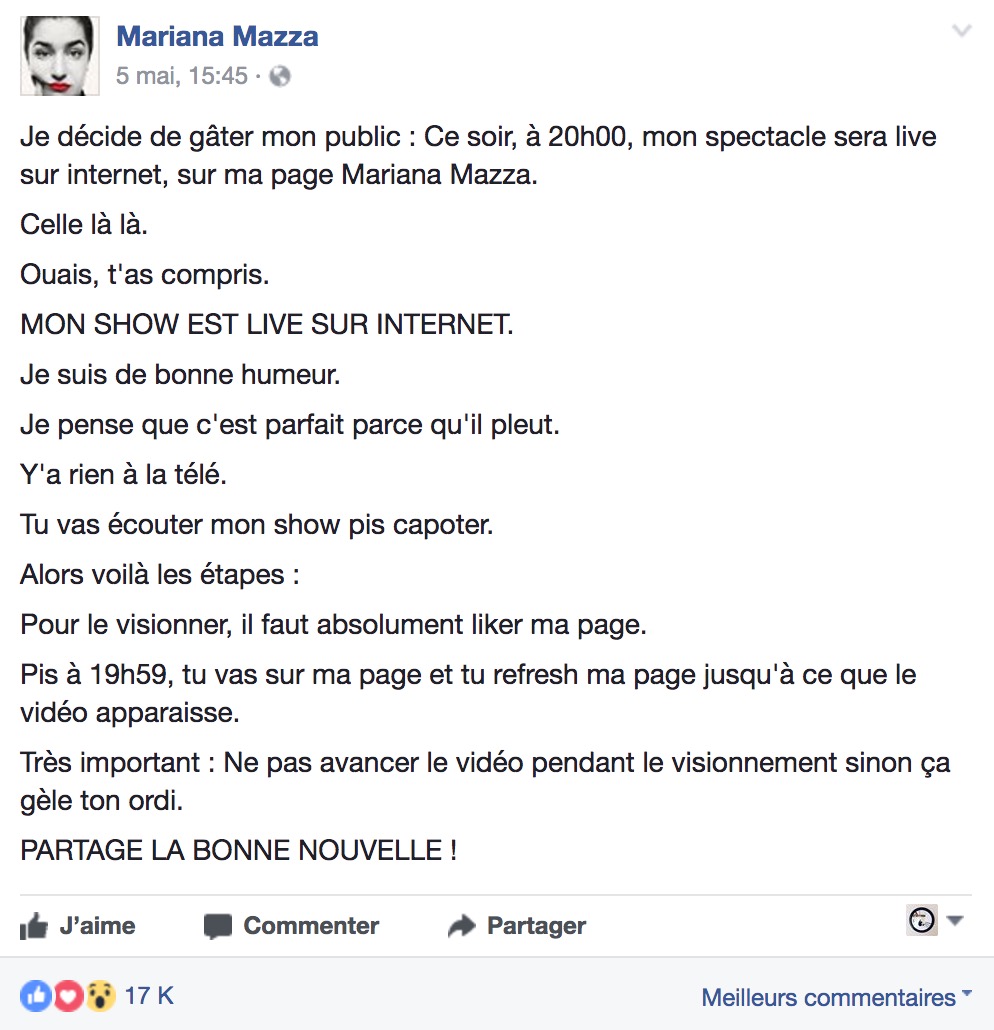
Task: Click the Partager arrow icon
Action: tap(462, 926)
